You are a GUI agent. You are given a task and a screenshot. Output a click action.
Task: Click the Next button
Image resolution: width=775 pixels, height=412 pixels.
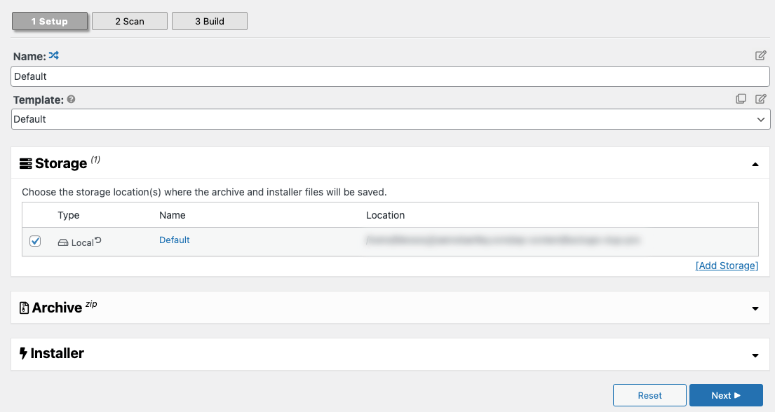[726, 395]
